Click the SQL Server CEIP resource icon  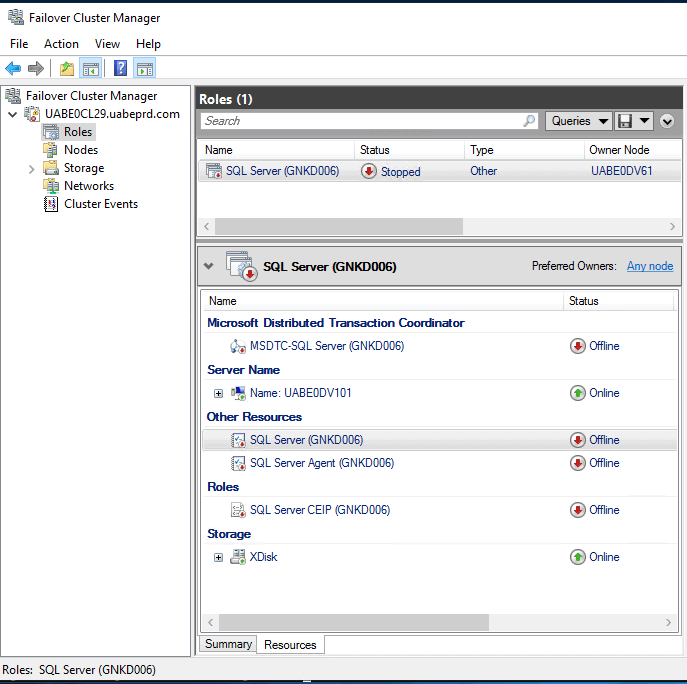click(x=238, y=510)
